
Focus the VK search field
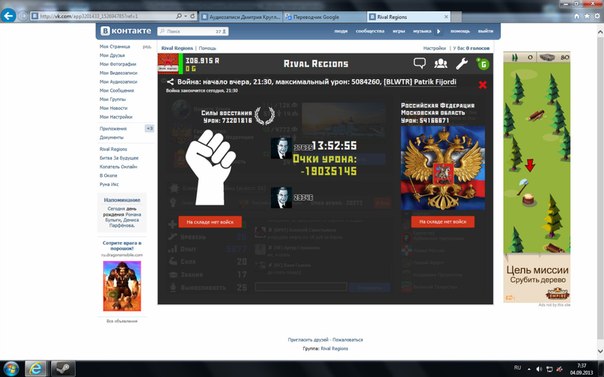pos(193,31)
